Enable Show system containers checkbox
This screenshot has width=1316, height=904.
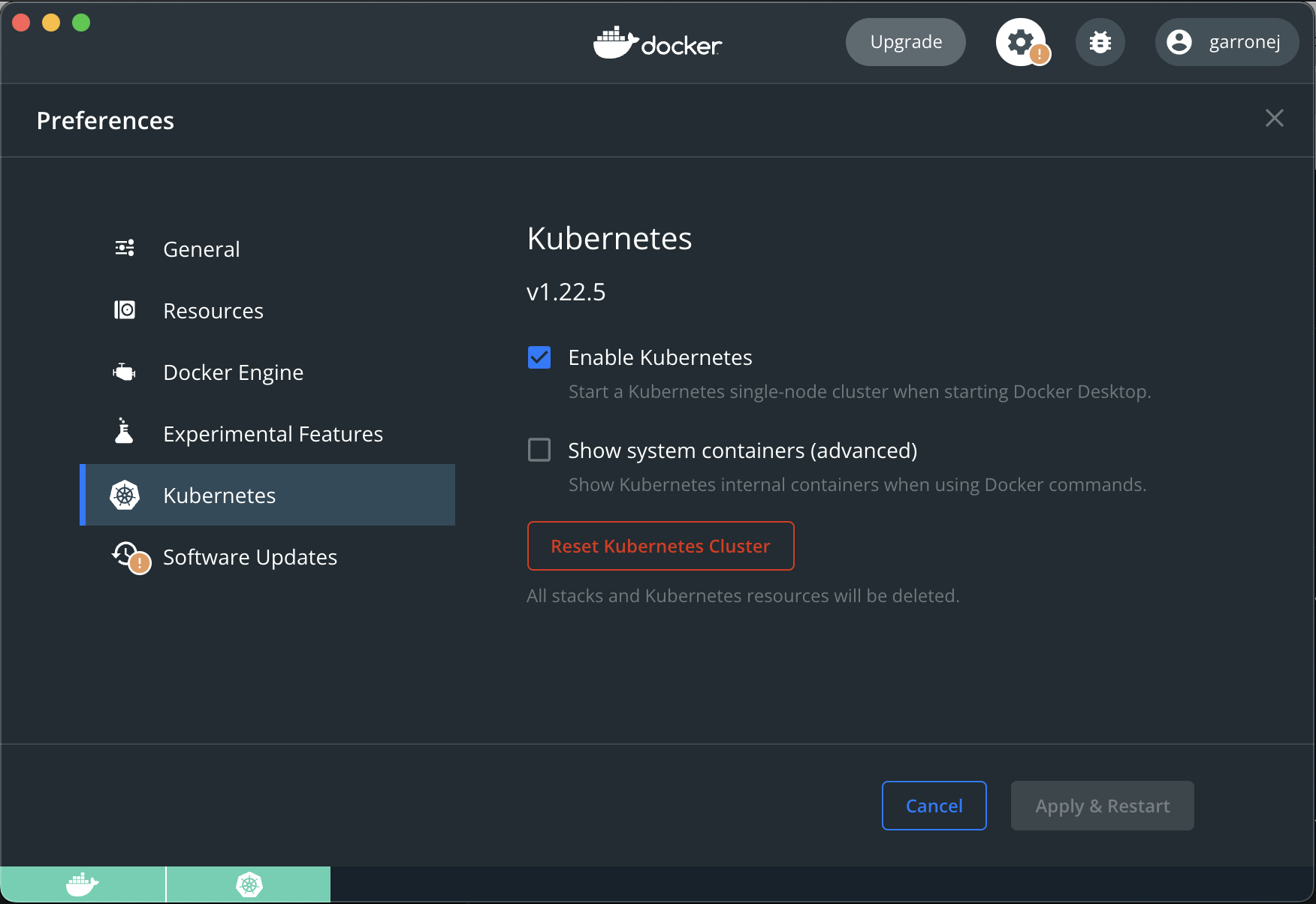pos(539,450)
